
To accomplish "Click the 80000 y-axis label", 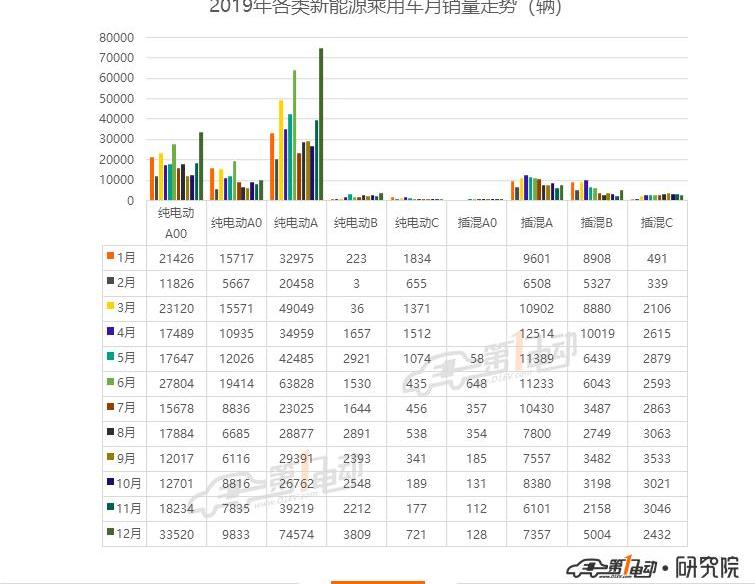I will coord(117,37).
